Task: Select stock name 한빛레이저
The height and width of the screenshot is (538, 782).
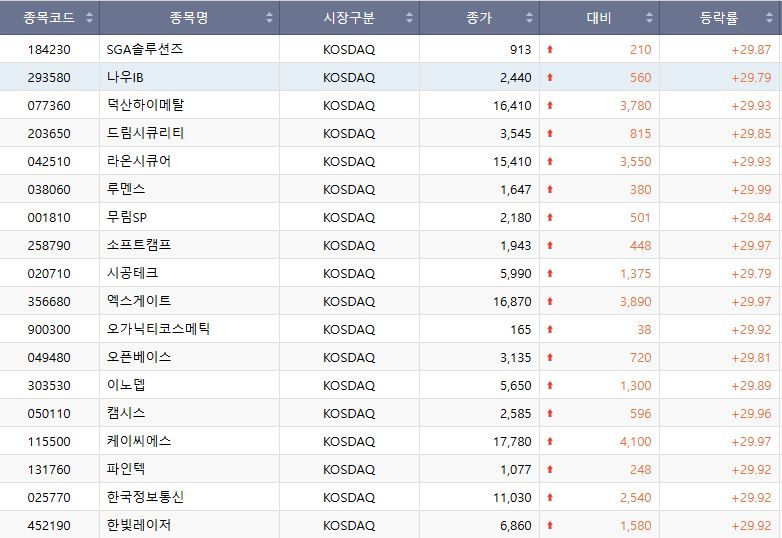Action: (x=139, y=525)
